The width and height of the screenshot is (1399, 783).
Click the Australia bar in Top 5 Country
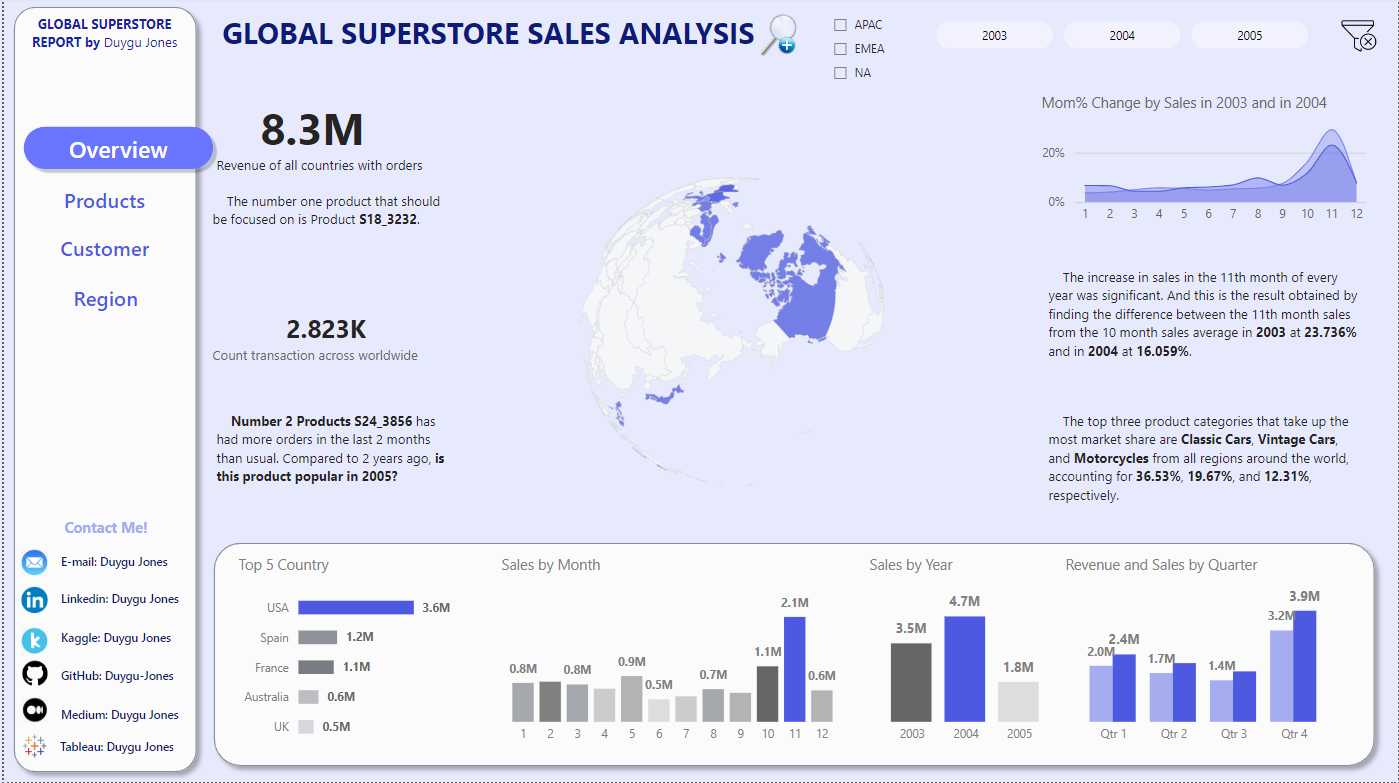tap(308, 697)
